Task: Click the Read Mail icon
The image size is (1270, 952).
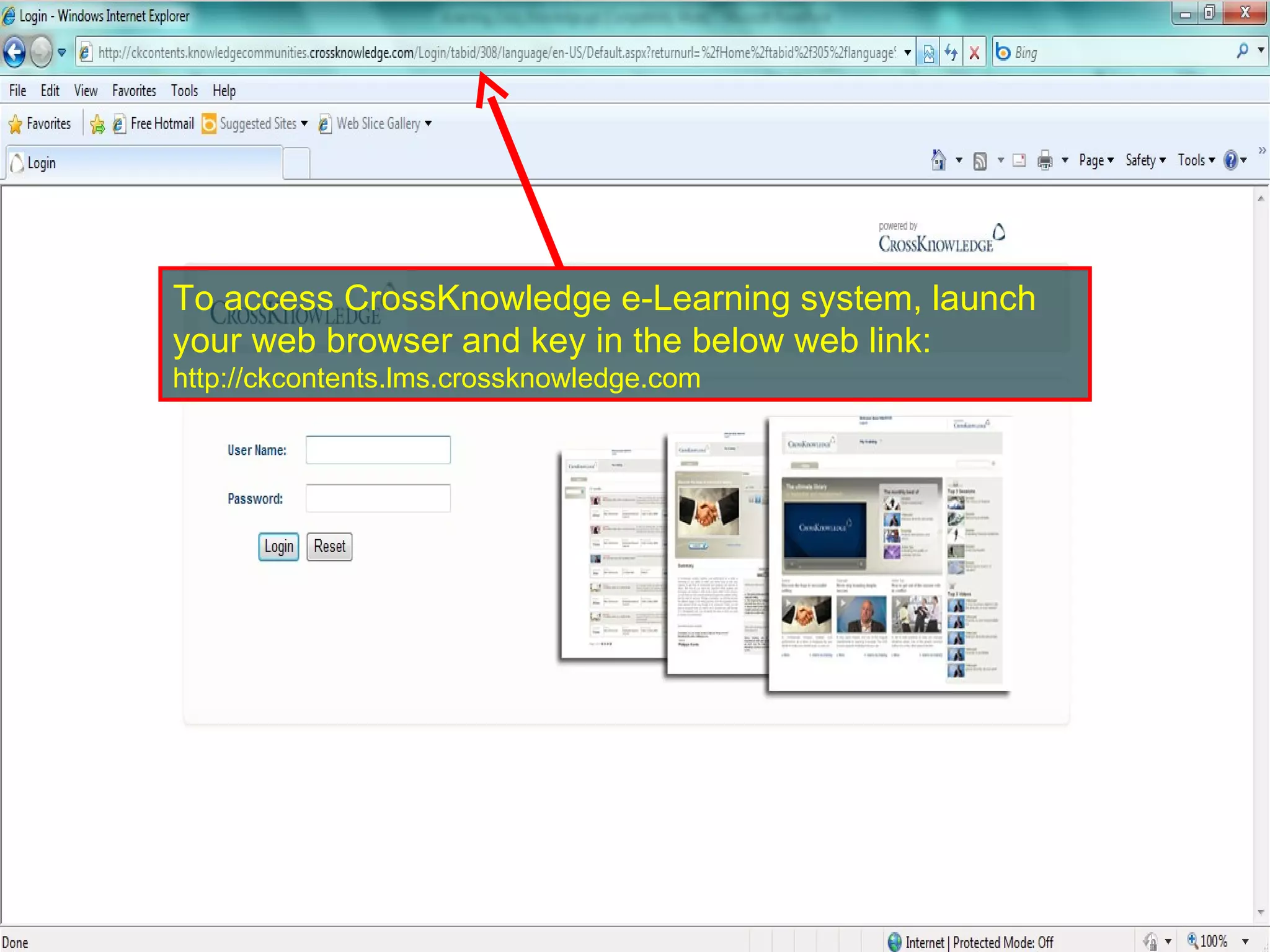Action: [x=1019, y=161]
